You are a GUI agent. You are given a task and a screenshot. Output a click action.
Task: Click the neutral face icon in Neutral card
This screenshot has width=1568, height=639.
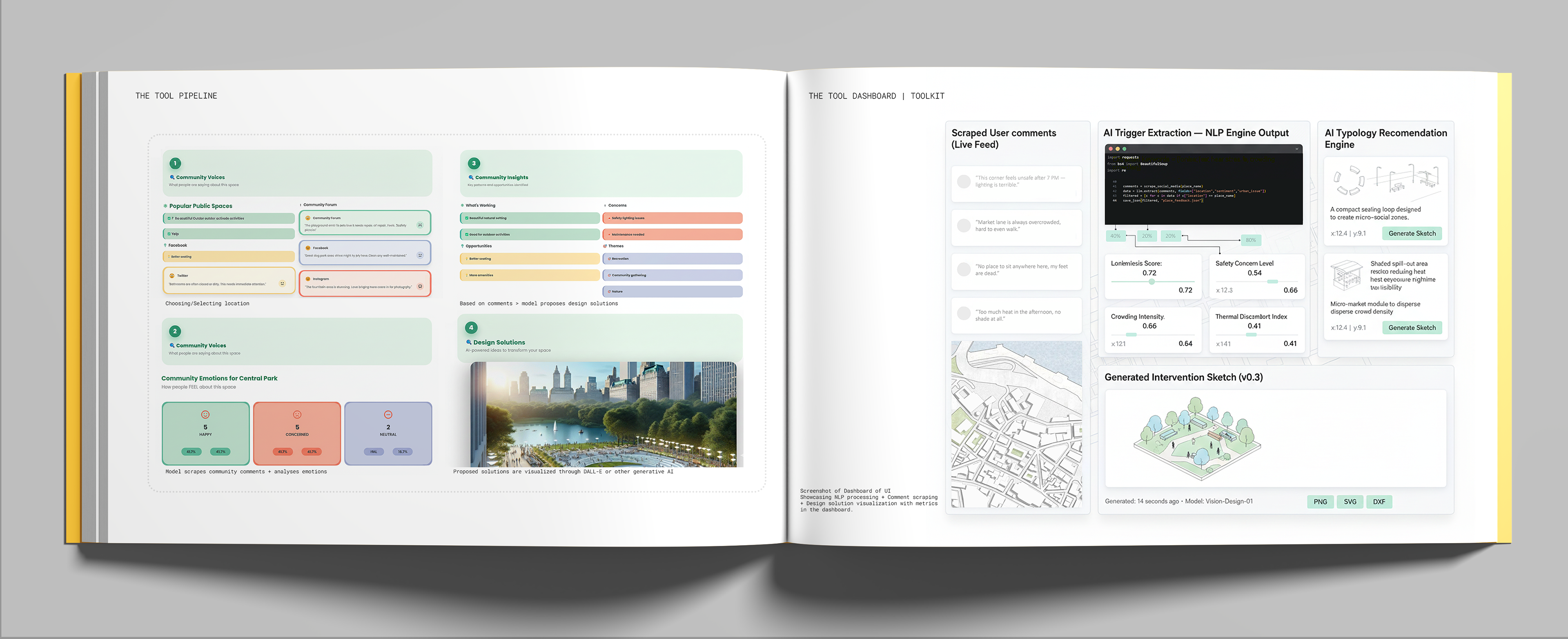(388, 414)
